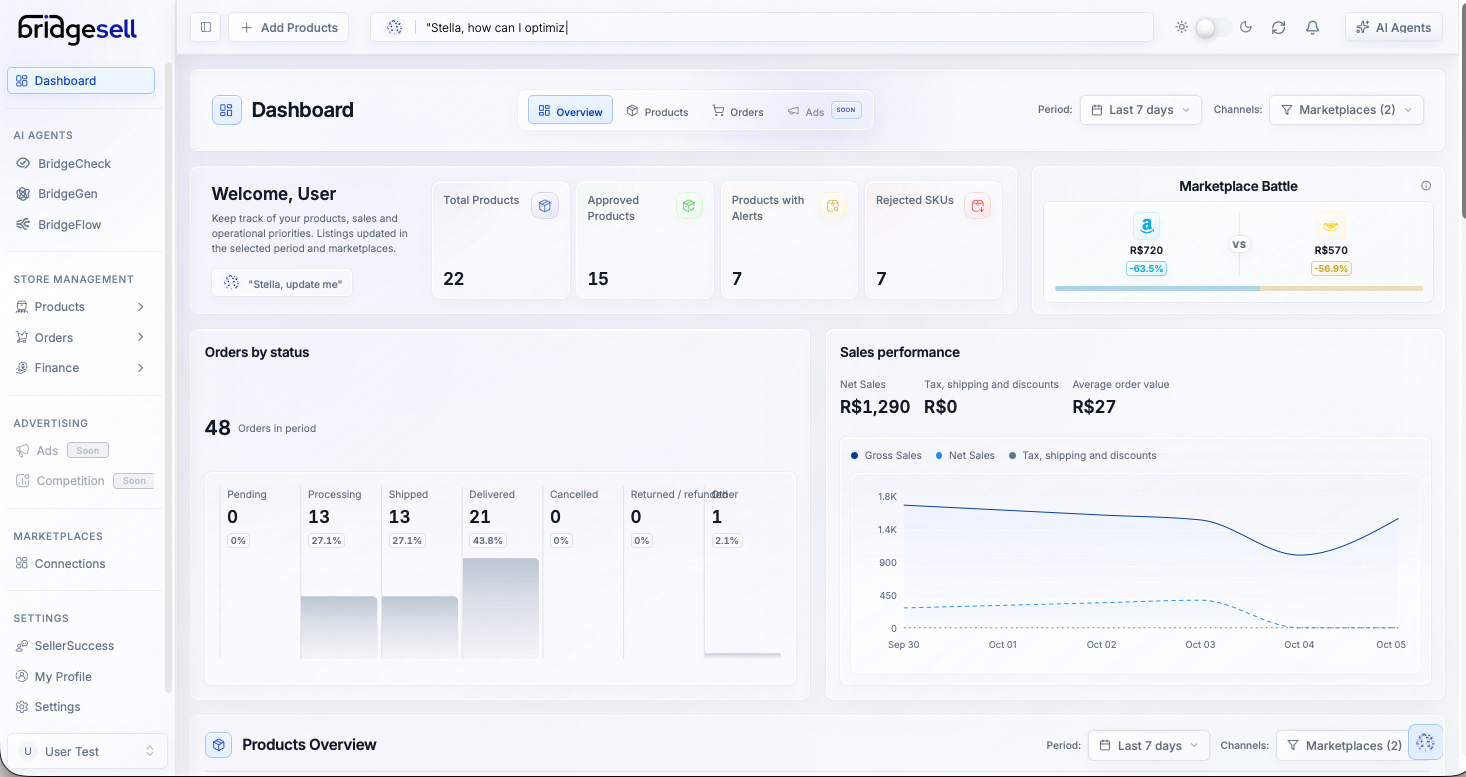Viewport: 1466px width, 777px height.
Task: Click "Stella, update me" button
Action: tap(282, 283)
